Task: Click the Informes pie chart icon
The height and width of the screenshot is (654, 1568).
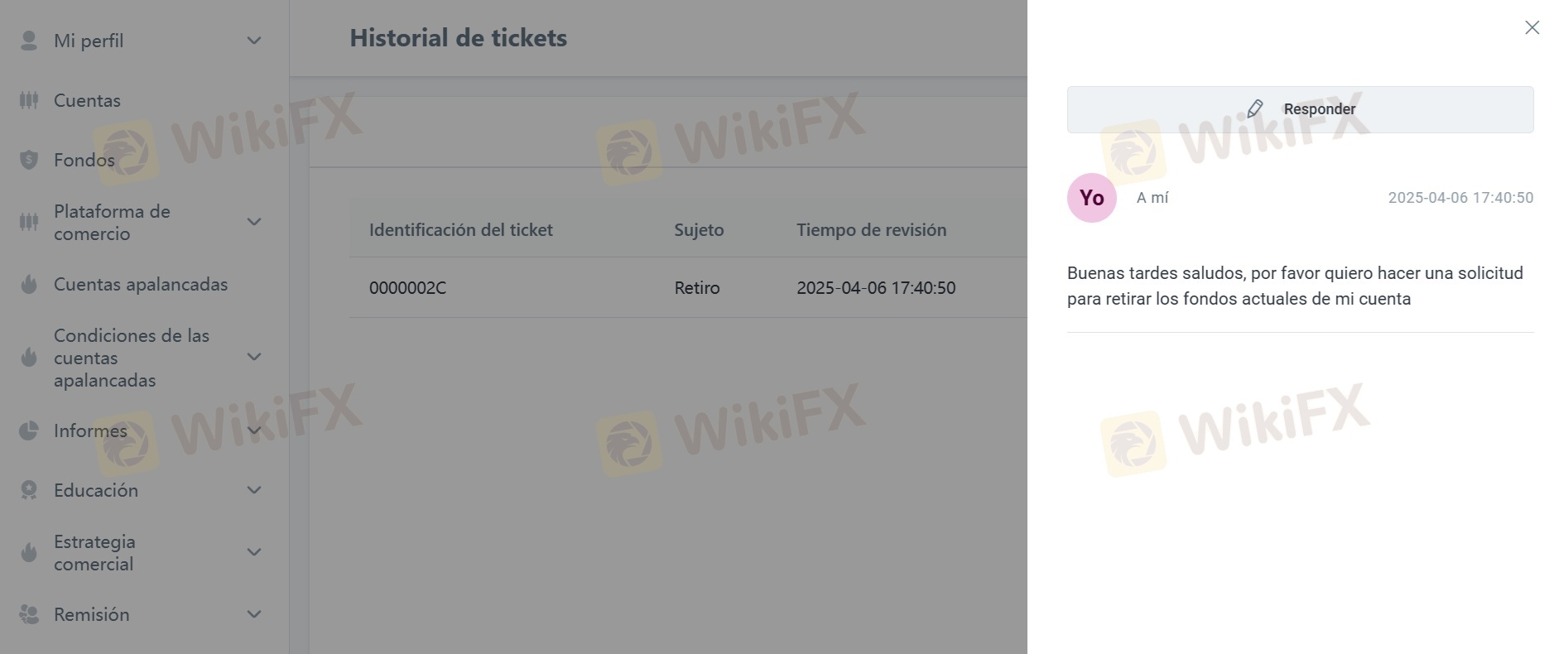Action: click(29, 430)
